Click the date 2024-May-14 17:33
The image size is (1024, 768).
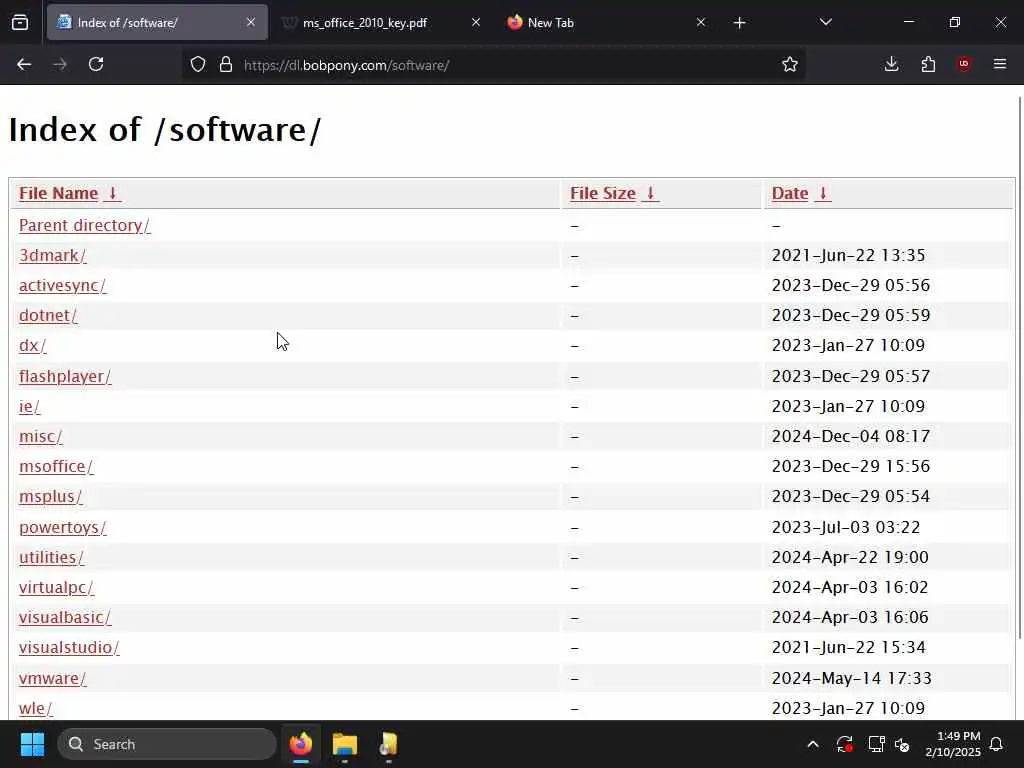(x=852, y=679)
